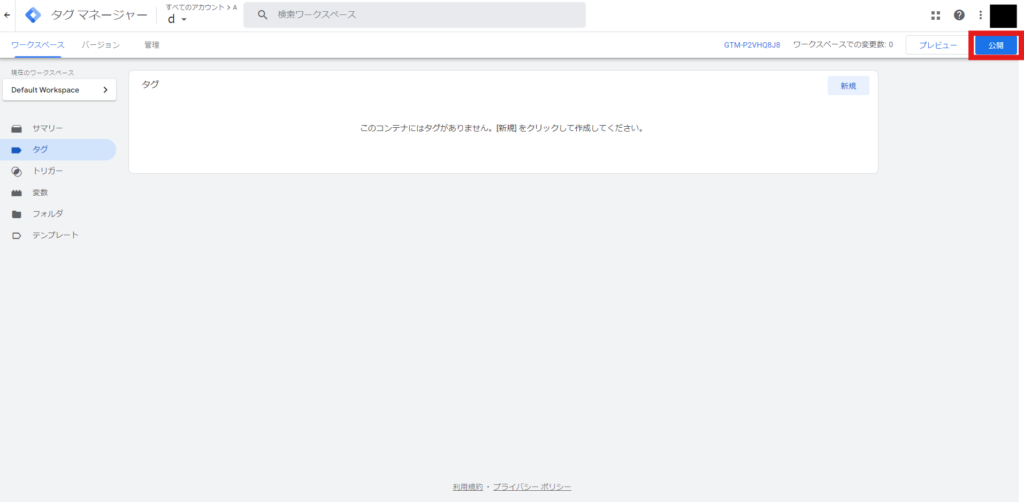This screenshot has width=1024, height=502.
Task: Open the help question mark icon
Action: click(x=959, y=15)
